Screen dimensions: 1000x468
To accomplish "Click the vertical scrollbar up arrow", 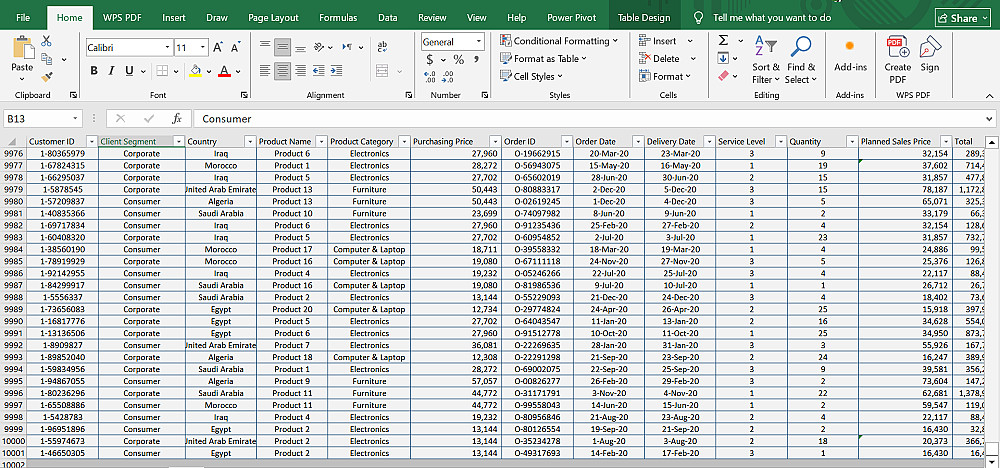I will [992, 142].
